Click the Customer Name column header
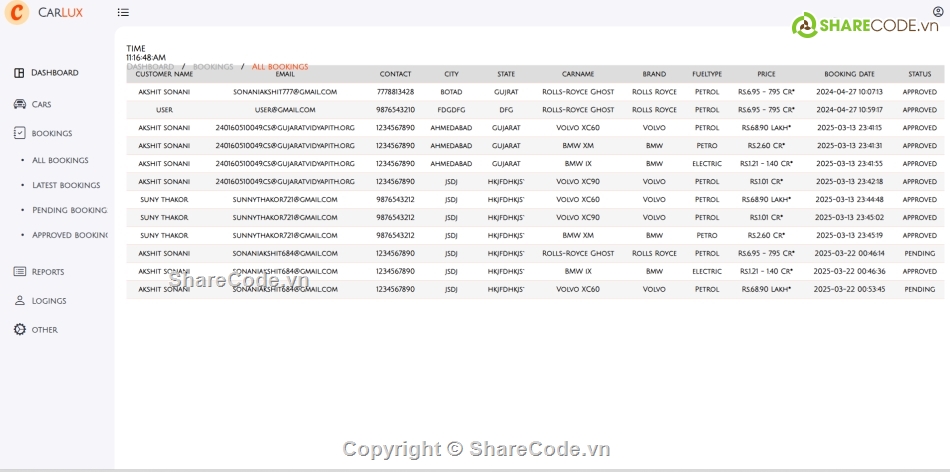This screenshot has width=950, height=472. click(164, 74)
